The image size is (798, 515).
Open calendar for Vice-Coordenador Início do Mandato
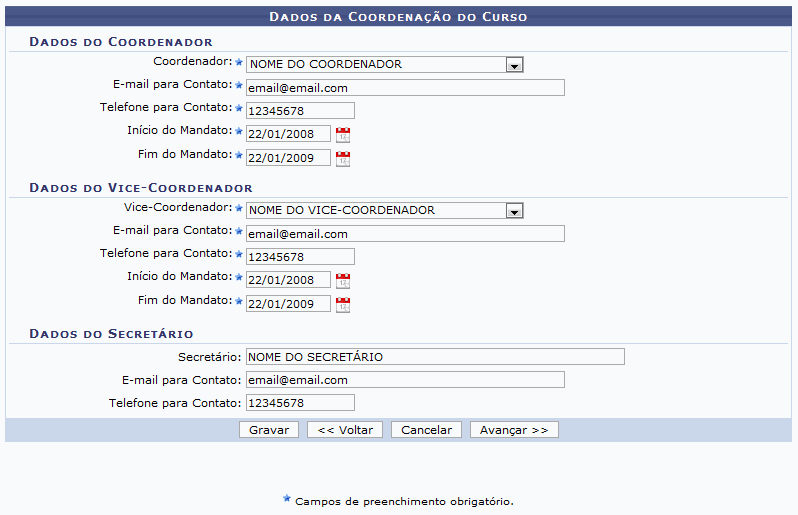click(x=343, y=280)
